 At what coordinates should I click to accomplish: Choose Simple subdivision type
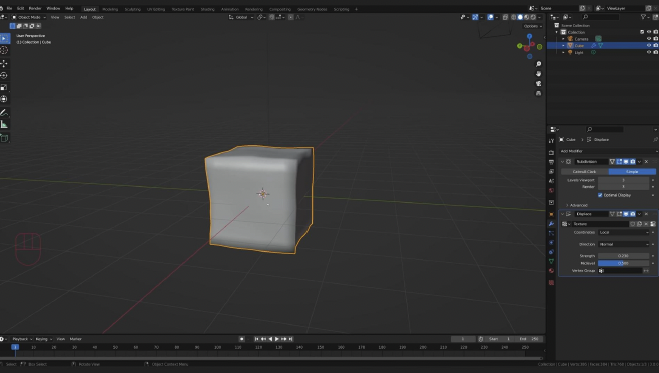click(632, 171)
